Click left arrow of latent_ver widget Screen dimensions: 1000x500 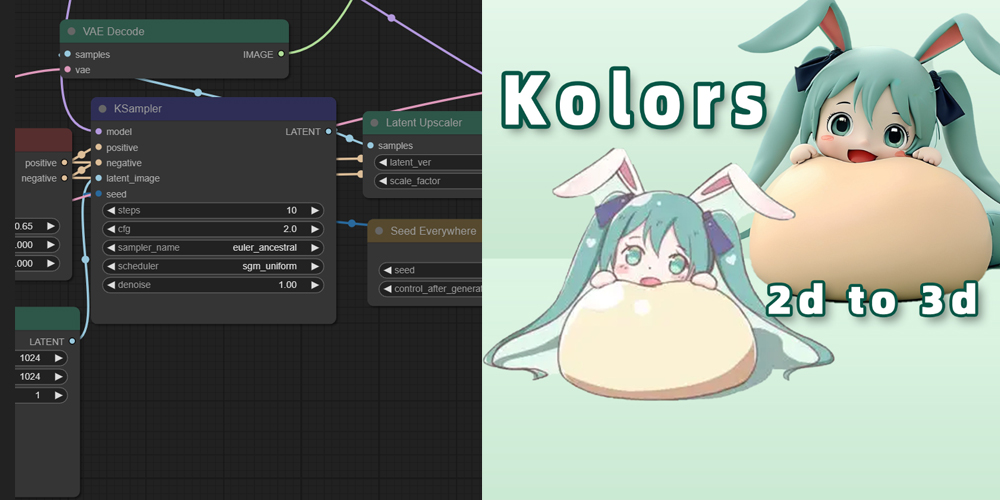point(383,163)
